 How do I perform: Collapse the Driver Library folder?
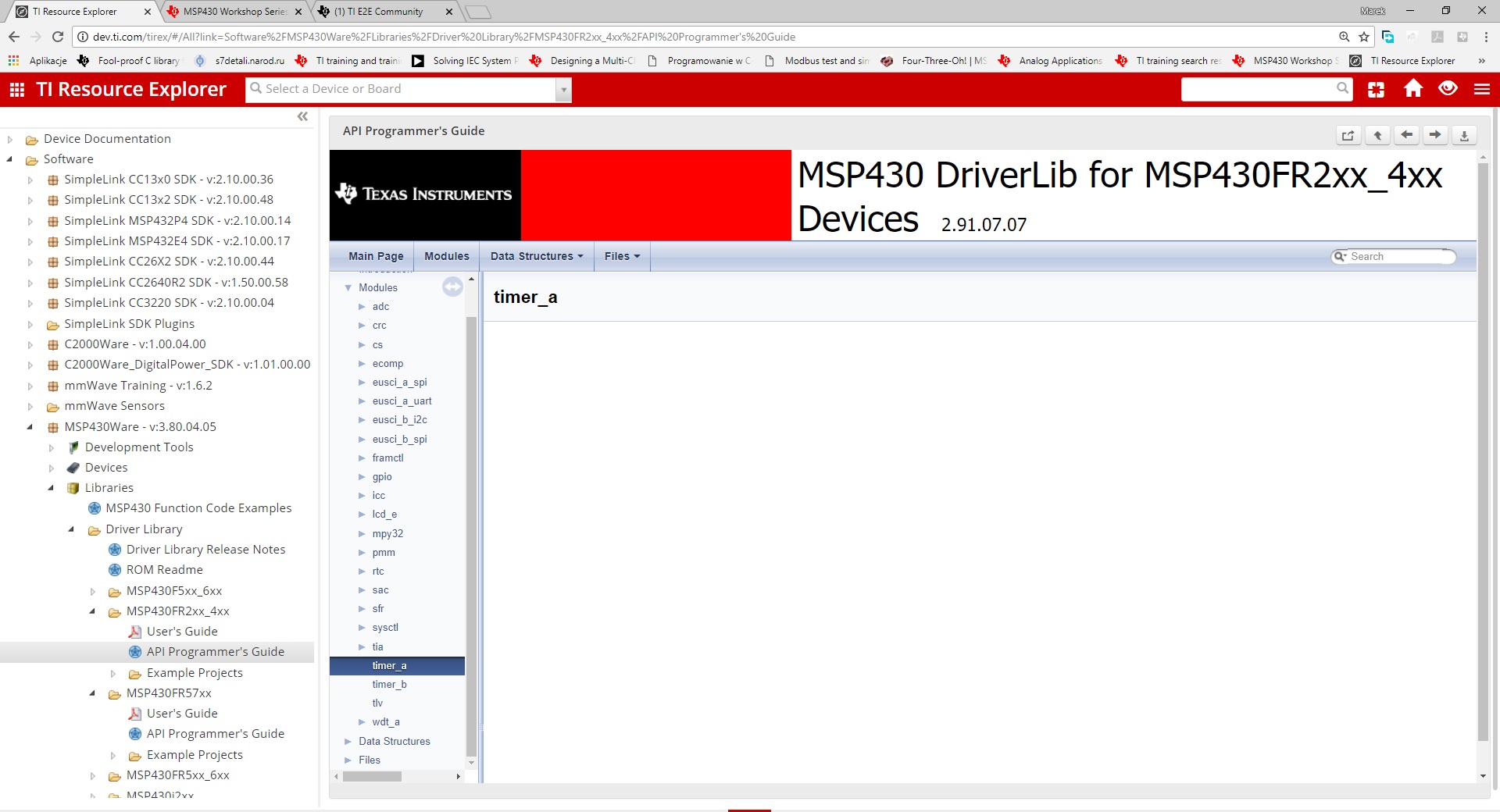tap(72, 529)
